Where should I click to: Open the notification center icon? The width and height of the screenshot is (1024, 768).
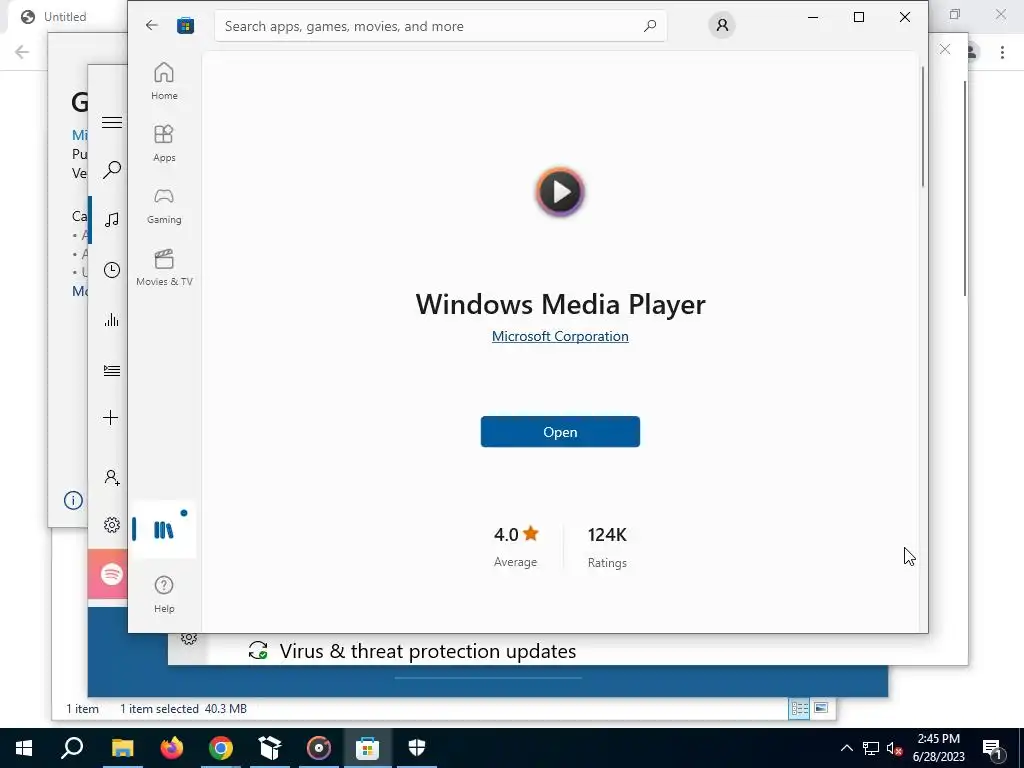[x=992, y=748]
